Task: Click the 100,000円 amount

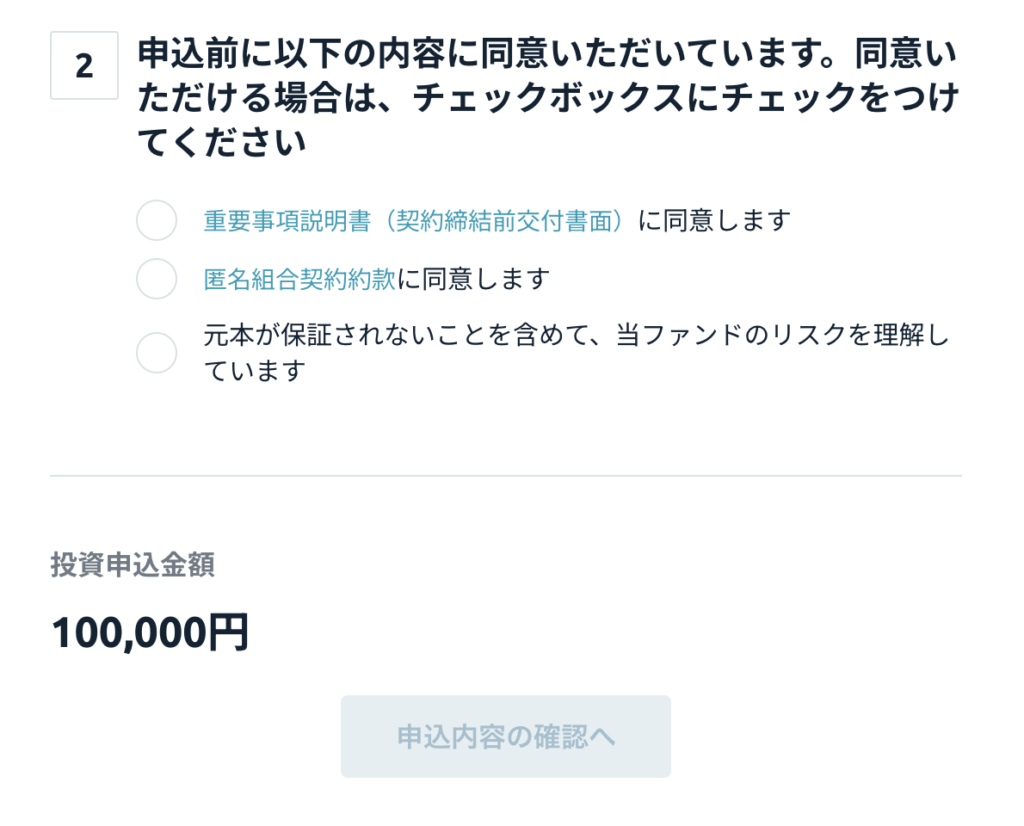Action: (149, 633)
